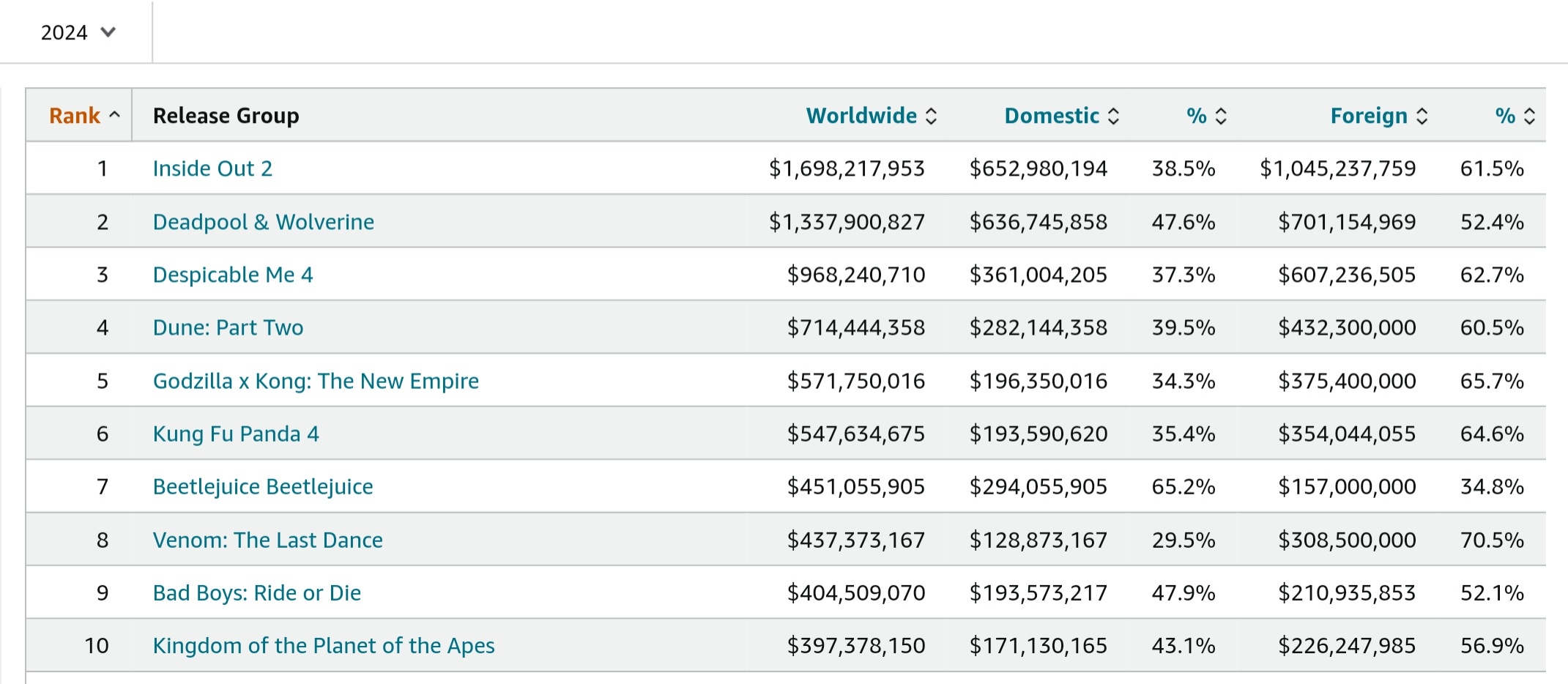This screenshot has height=684, width=1568.
Task: Select domestic value $282,144,358
Action: click(x=1038, y=327)
